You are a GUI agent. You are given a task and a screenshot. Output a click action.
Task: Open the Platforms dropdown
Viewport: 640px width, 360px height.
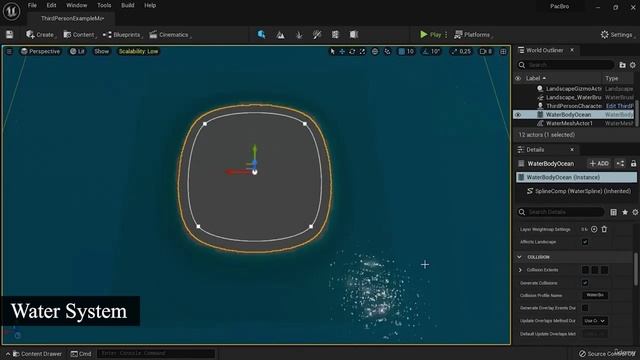[473, 35]
